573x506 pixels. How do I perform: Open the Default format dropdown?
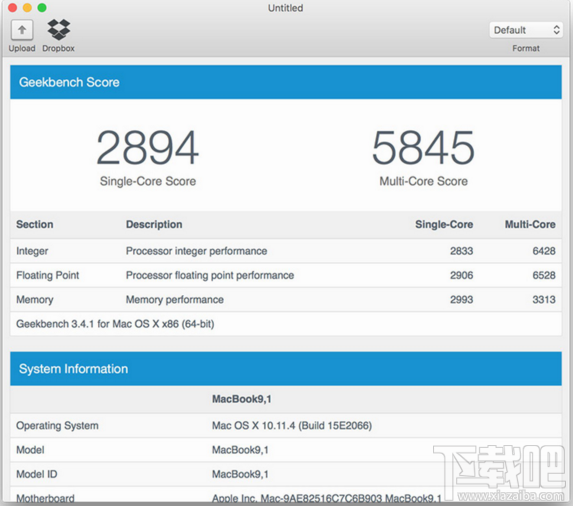coord(525,30)
